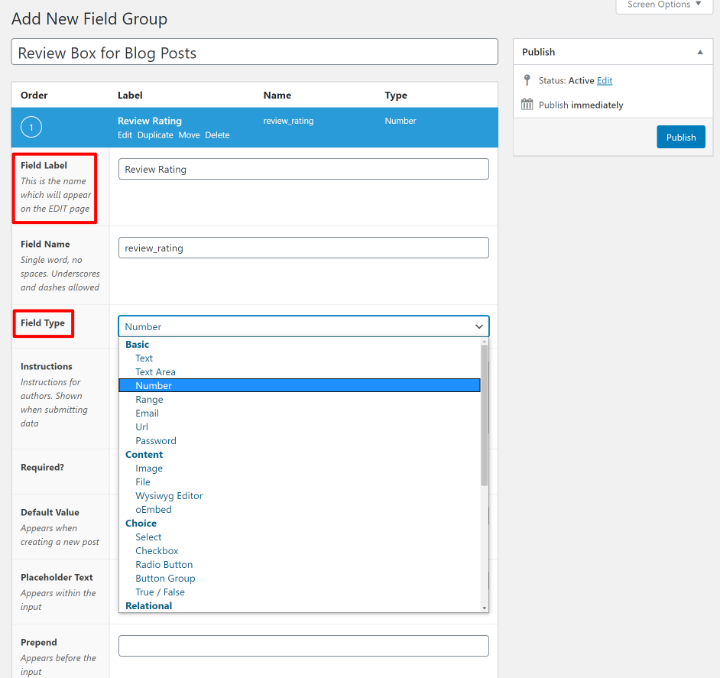Click the Content group heading in list

(144, 454)
